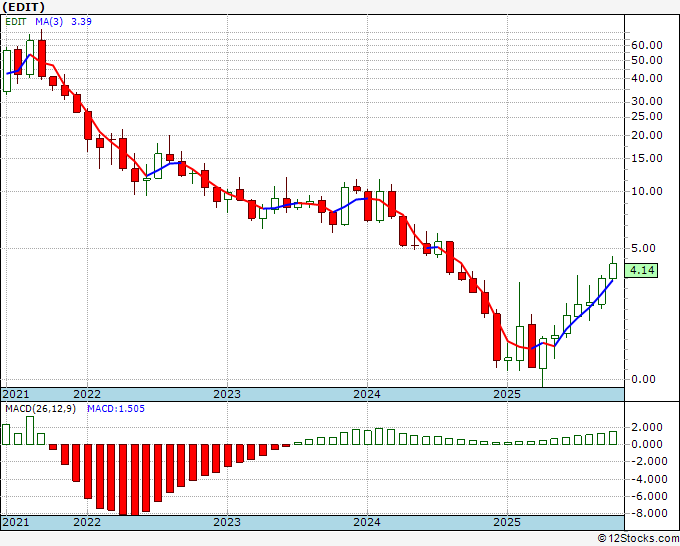This screenshot has width=680, height=546.
Task: Click the (EDIT) chart title
Action: click(x=23, y=7)
